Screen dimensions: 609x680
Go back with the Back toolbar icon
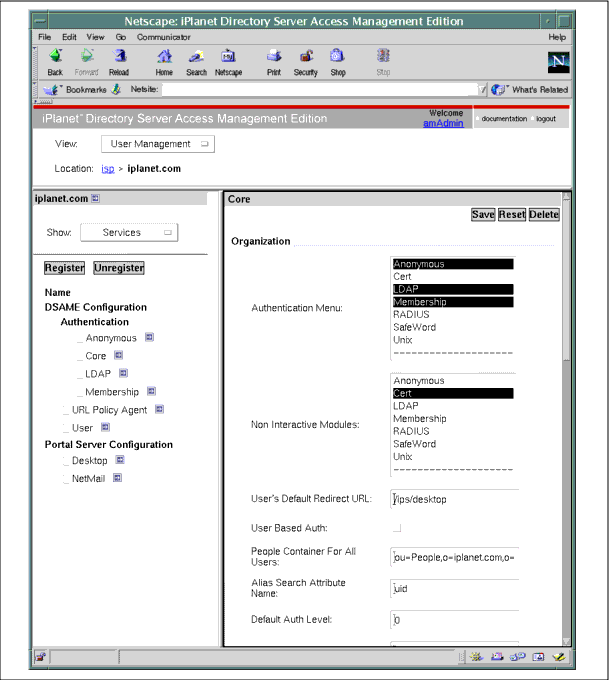(55, 56)
